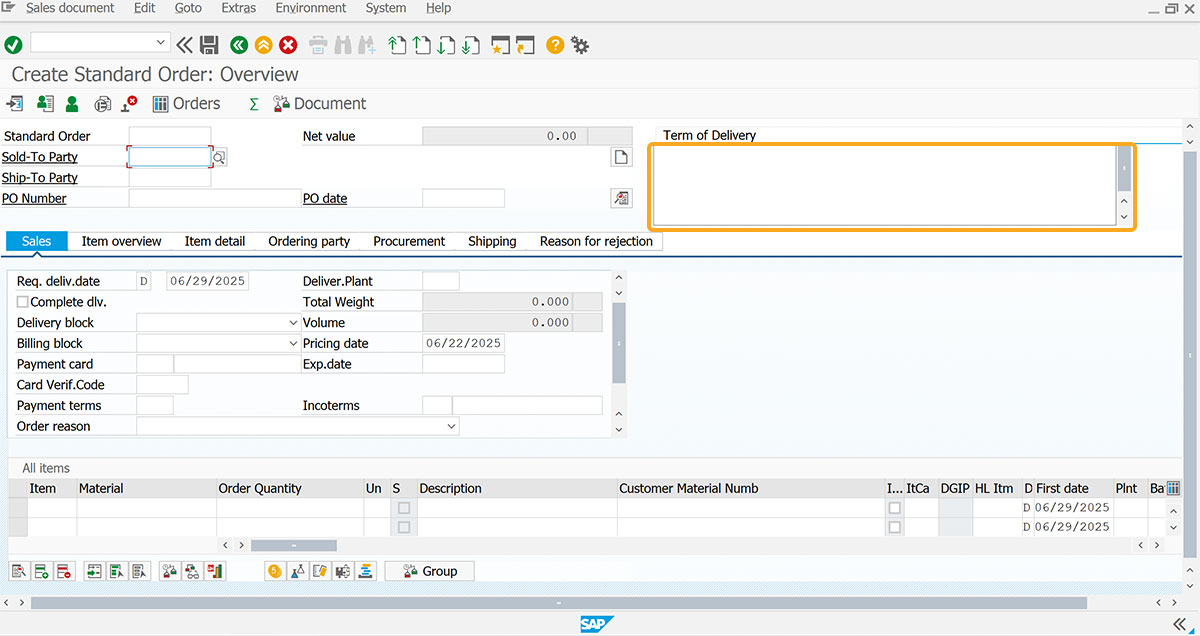This screenshot has width=1200, height=636.
Task: Switch to the Shipping tab
Action: pyautogui.click(x=492, y=241)
